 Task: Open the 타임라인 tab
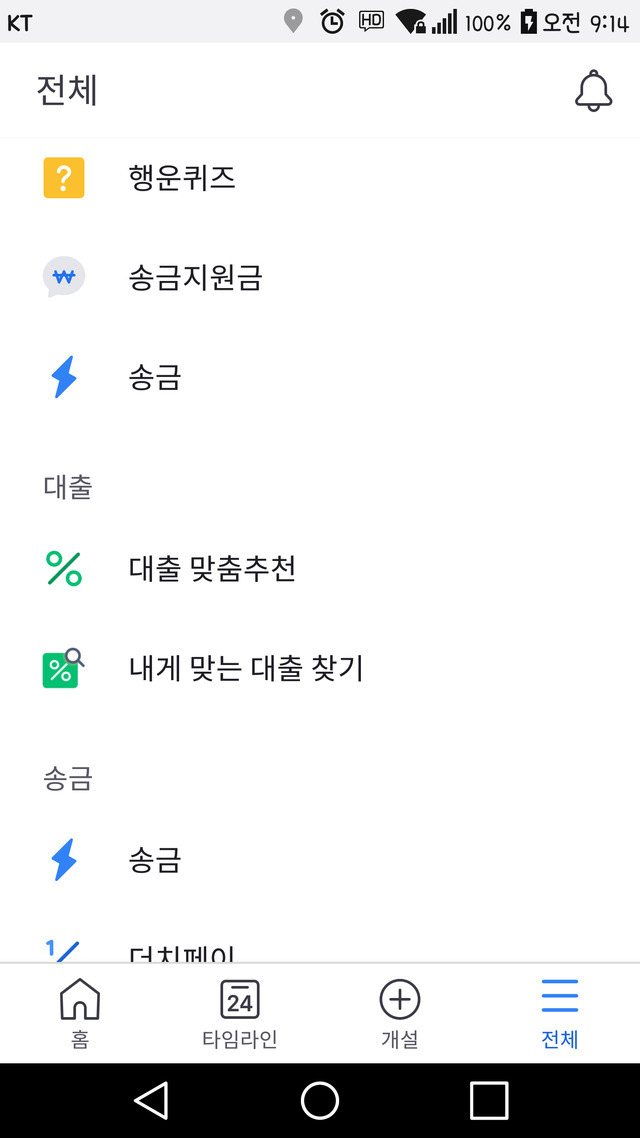(240, 1012)
